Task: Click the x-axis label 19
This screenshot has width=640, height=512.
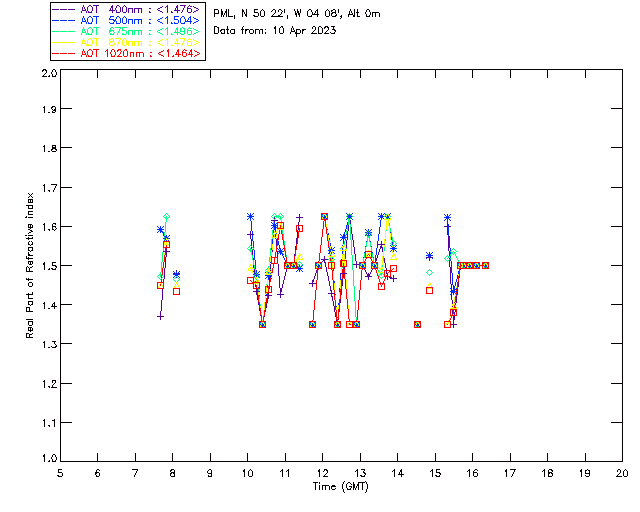Action: (585, 473)
